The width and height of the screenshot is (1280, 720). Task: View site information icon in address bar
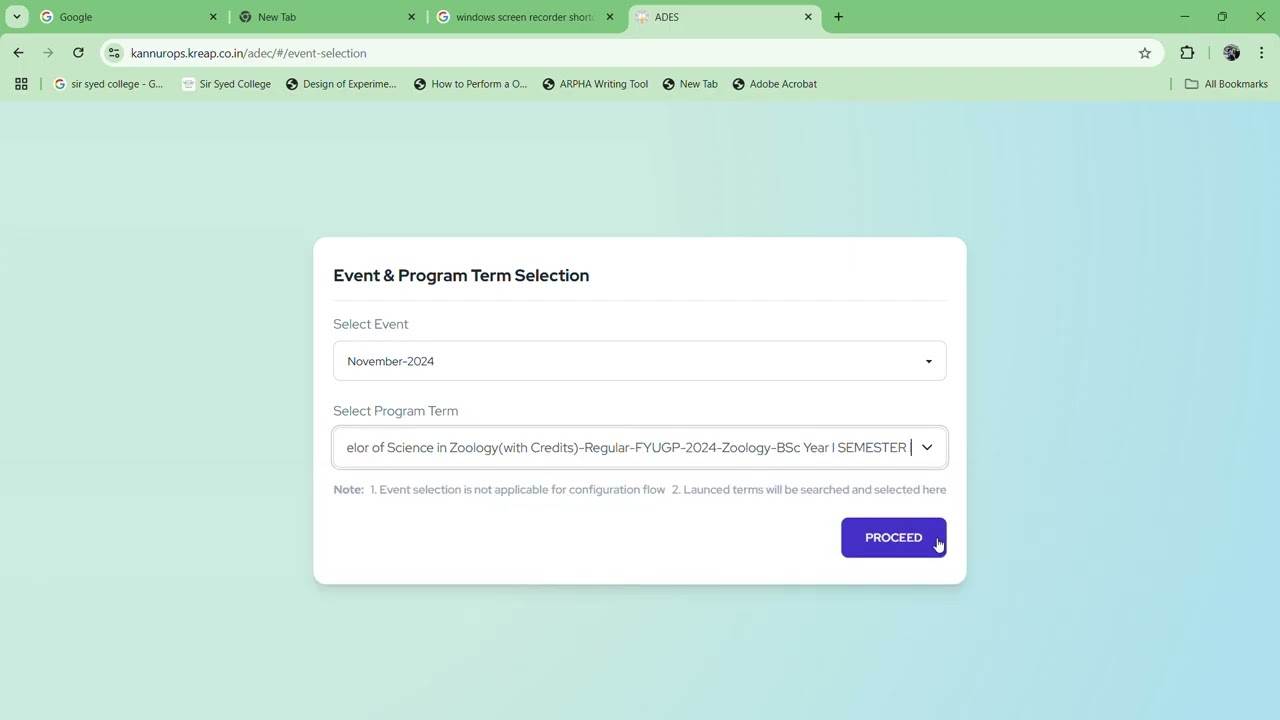click(x=114, y=53)
